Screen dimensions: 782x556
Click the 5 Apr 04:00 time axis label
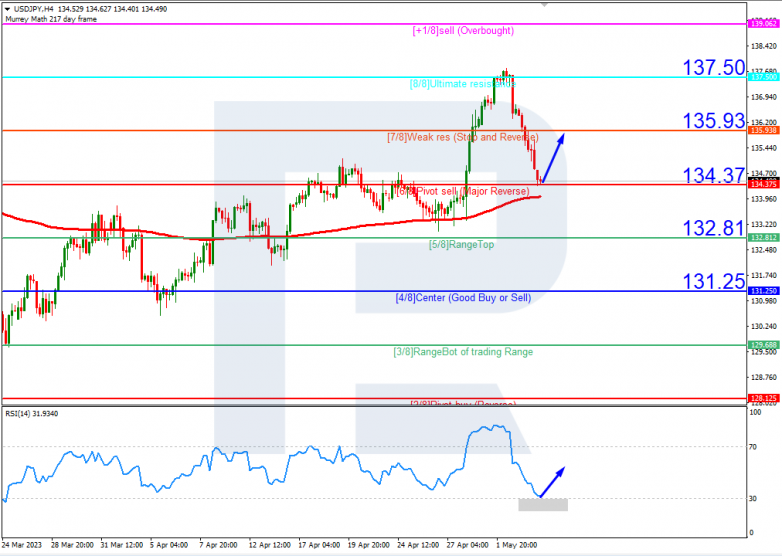click(x=169, y=545)
